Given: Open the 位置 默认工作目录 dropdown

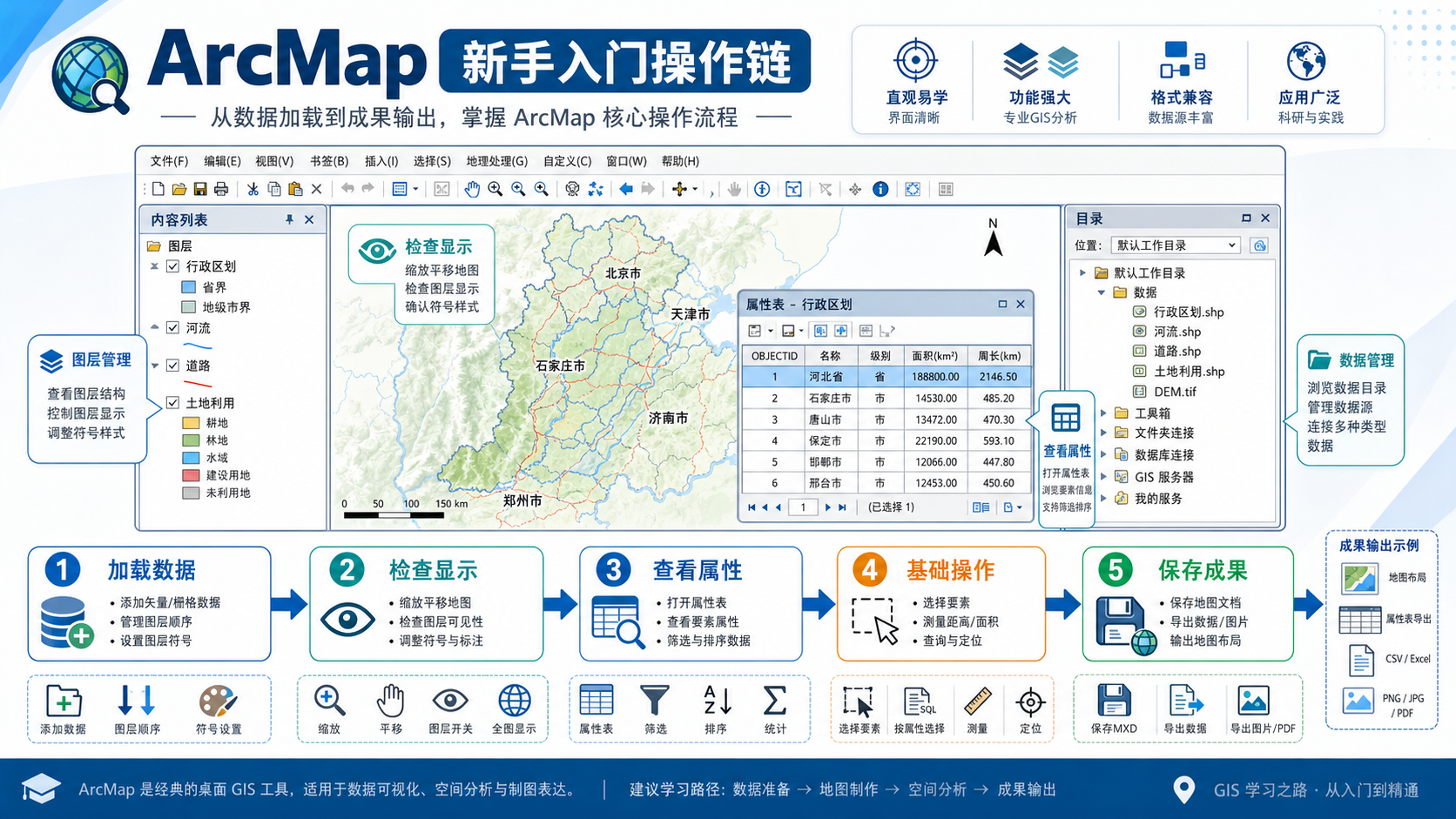Looking at the screenshot, I should [x=1175, y=245].
